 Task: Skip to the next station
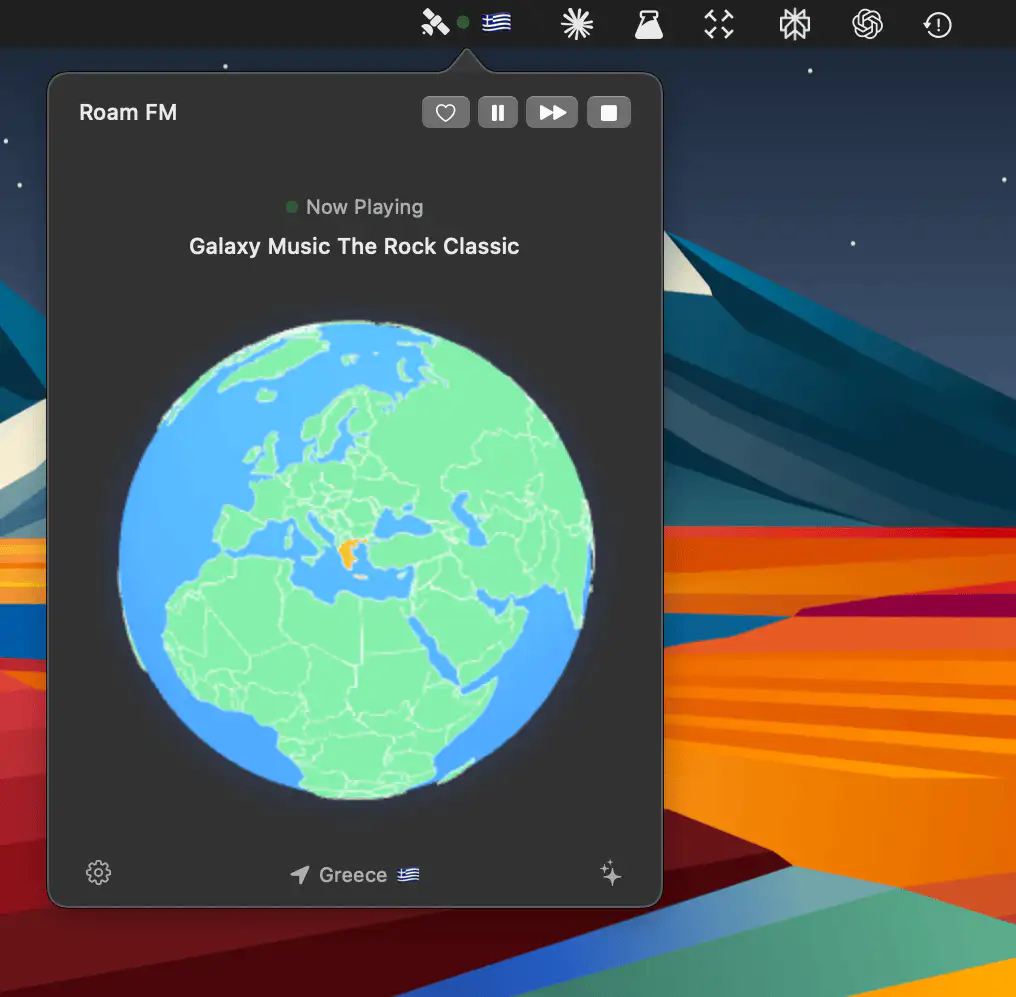pyautogui.click(x=552, y=113)
